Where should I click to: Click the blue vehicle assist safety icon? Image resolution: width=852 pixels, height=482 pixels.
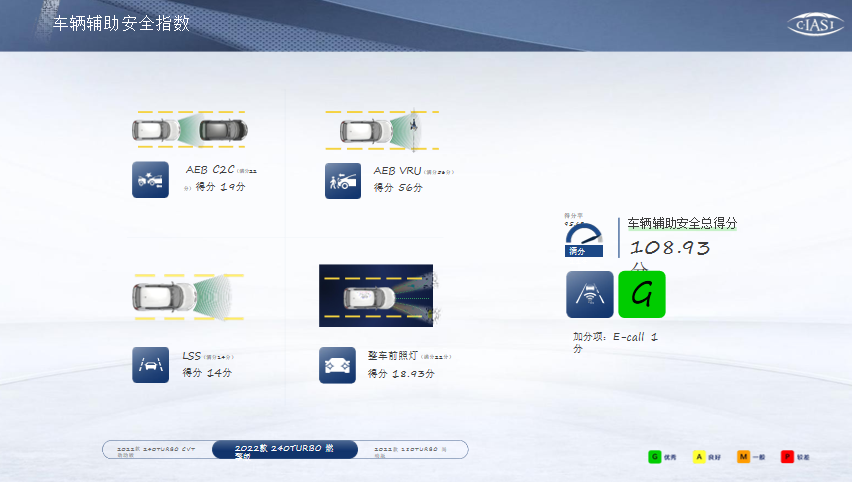click(x=589, y=294)
